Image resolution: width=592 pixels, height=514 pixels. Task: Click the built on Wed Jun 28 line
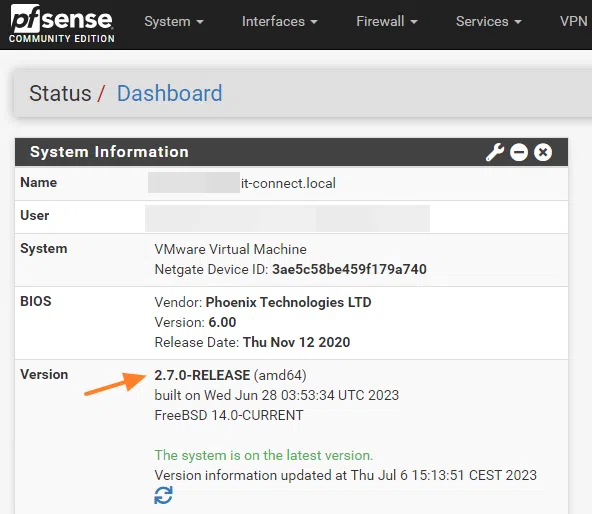277,395
